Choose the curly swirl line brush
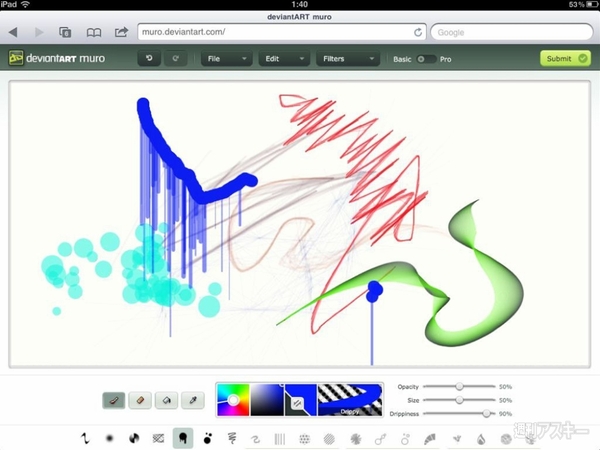Screen dimensions: 600x450 point(255,439)
